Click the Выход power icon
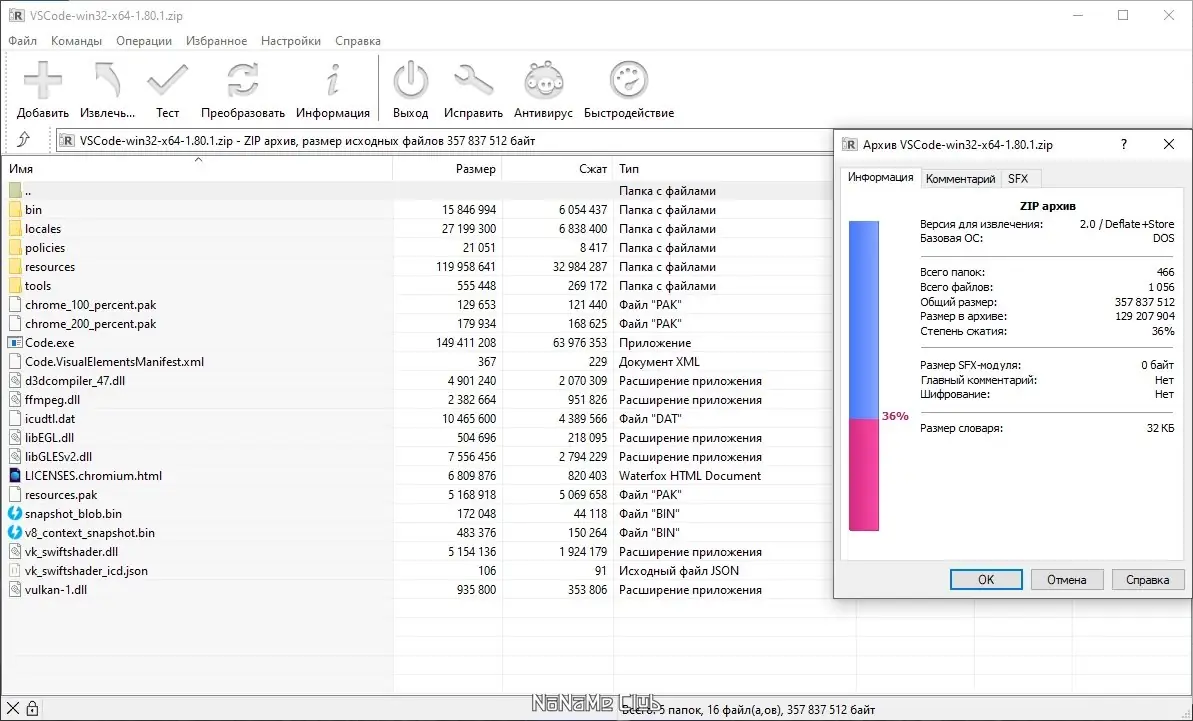The width and height of the screenshot is (1193, 721). click(x=411, y=80)
